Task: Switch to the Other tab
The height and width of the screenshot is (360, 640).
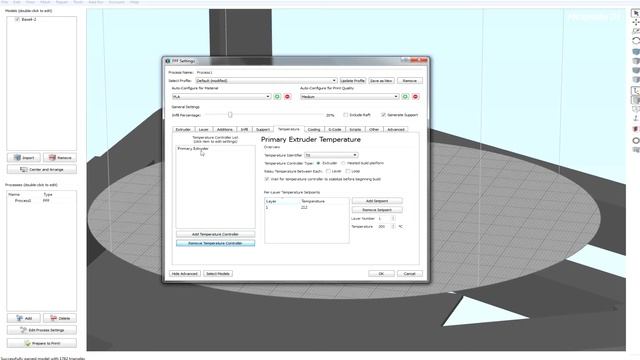Action: click(374, 129)
